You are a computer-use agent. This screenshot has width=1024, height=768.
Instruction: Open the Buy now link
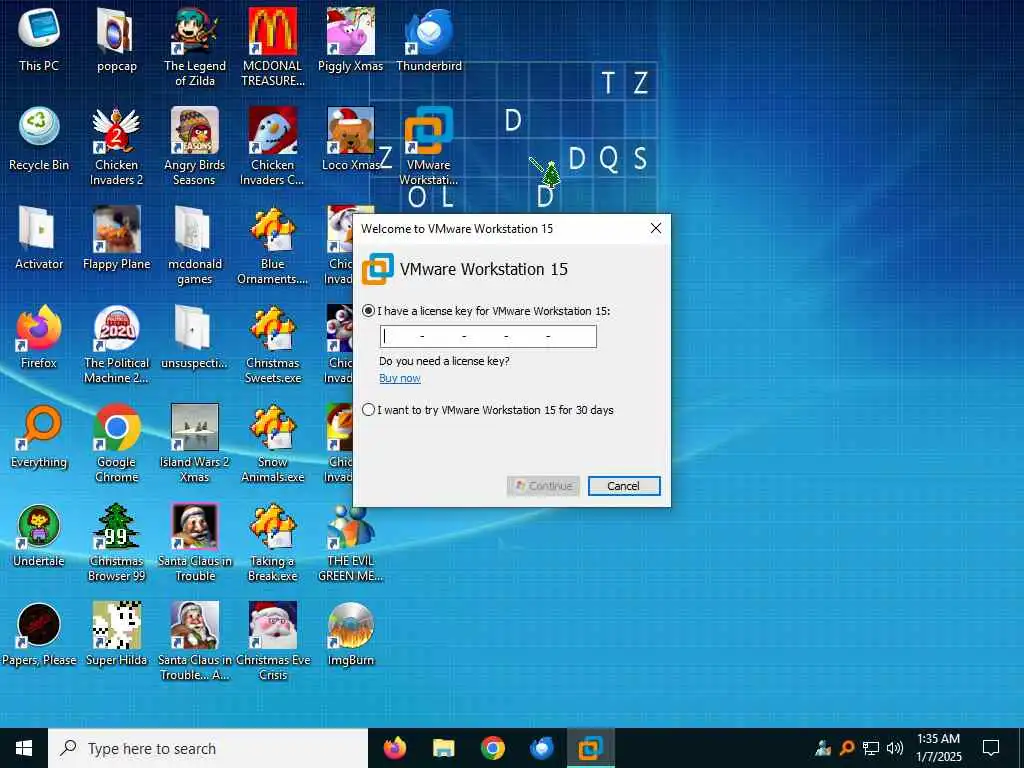[x=400, y=378]
